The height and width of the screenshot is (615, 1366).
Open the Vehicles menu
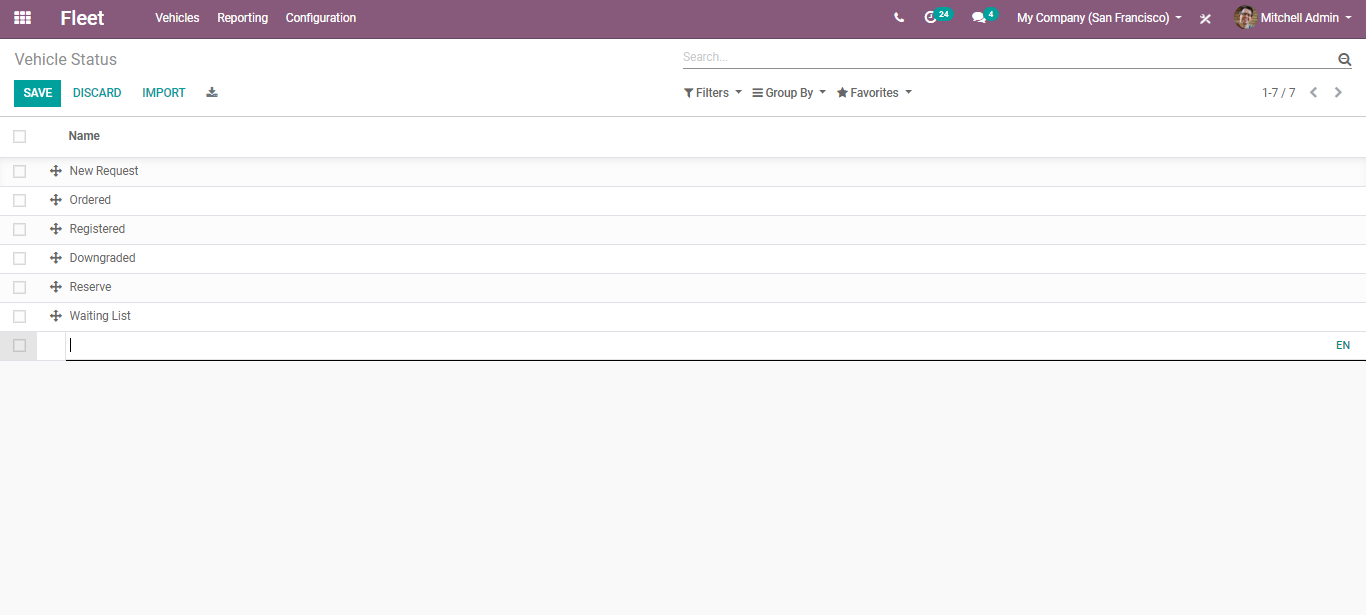pyautogui.click(x=177, y=18)
